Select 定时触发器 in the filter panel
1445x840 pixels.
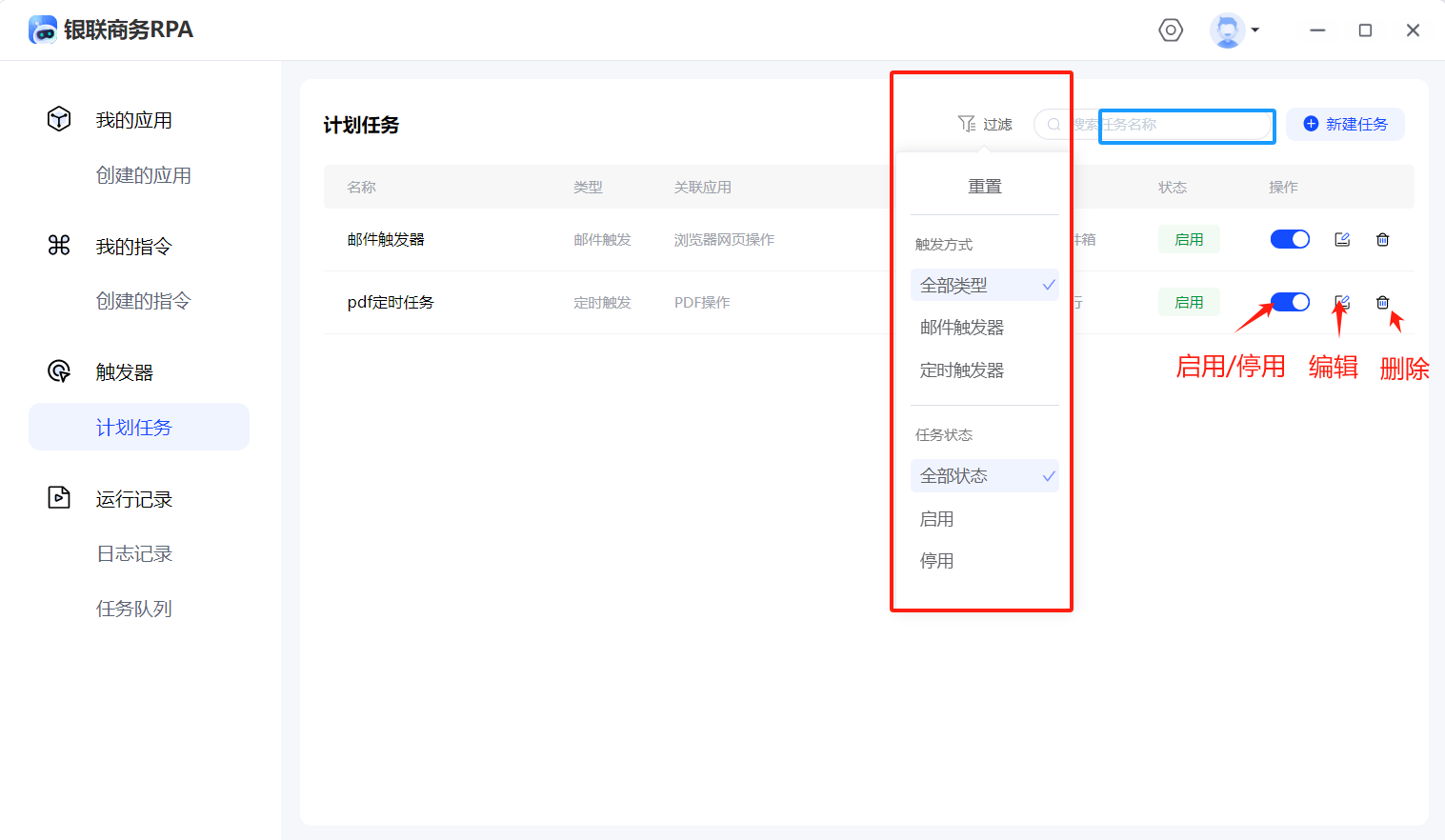962,370
